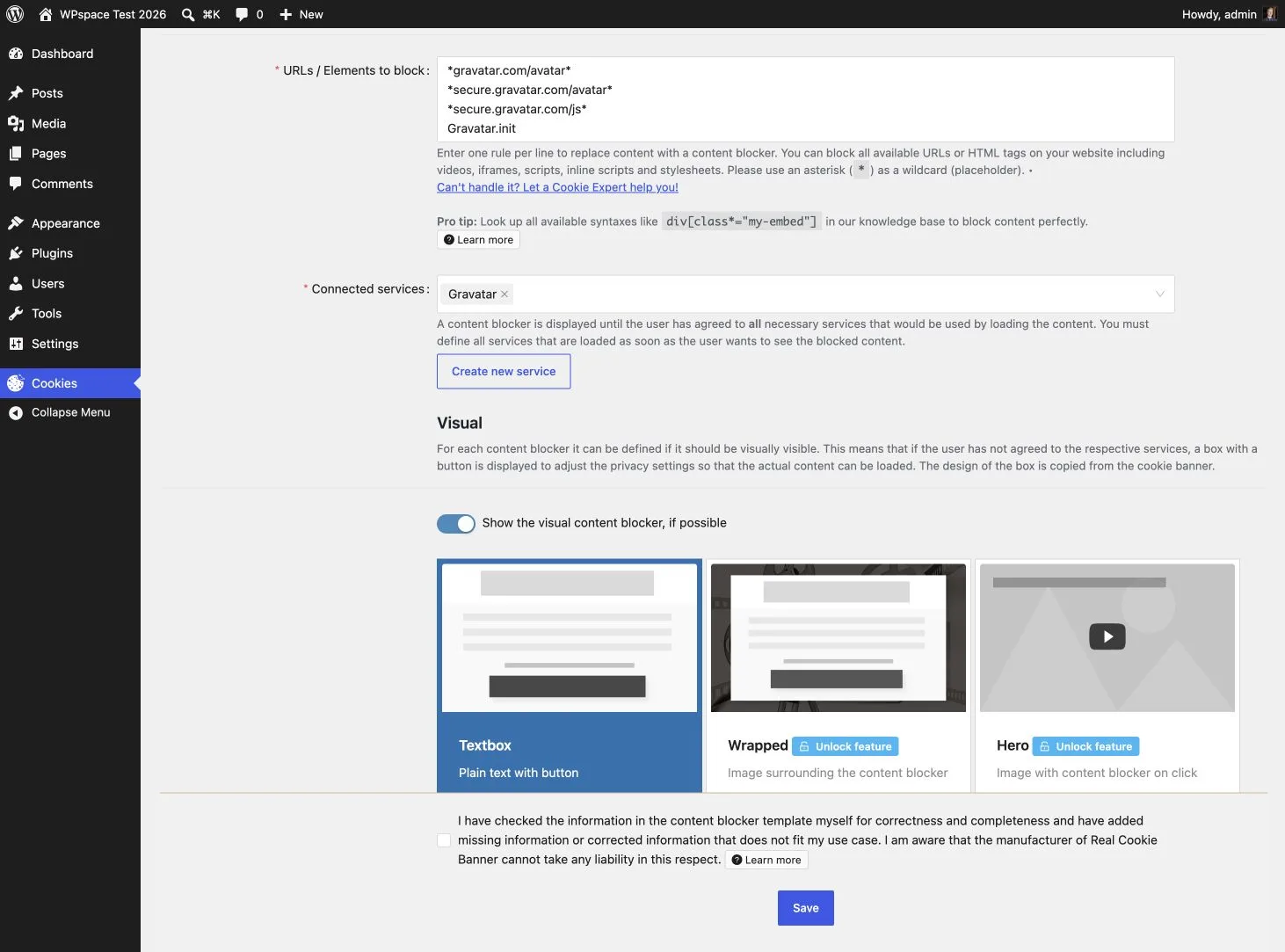
Task: Click the Users person icon
Action: point(15,284)
